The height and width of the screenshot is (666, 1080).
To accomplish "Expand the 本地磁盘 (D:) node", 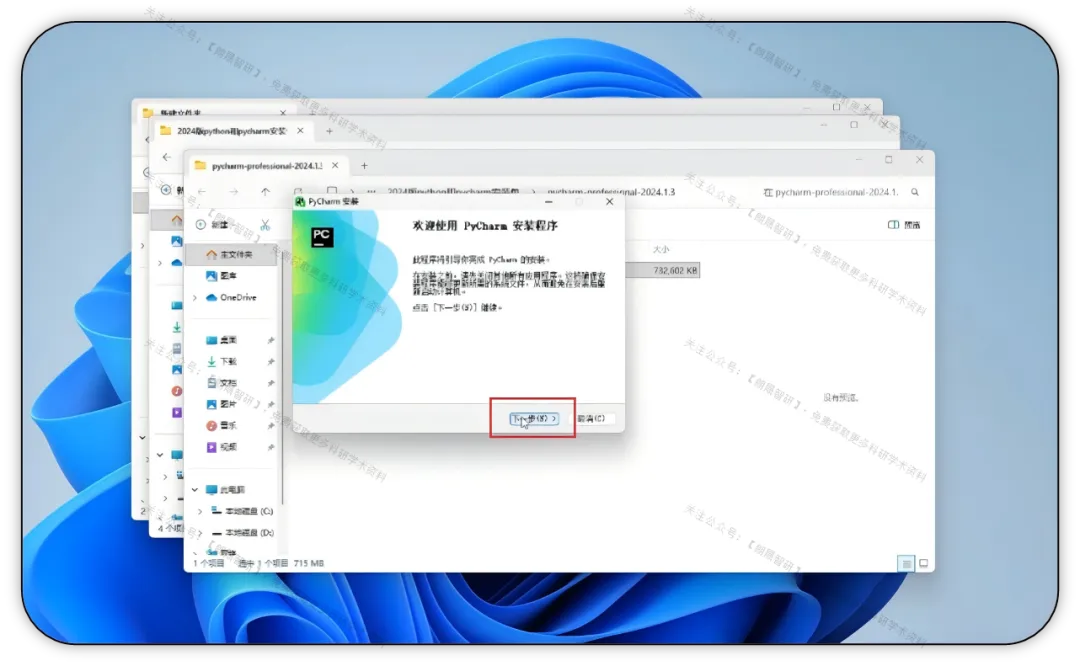I will point(200,533).
